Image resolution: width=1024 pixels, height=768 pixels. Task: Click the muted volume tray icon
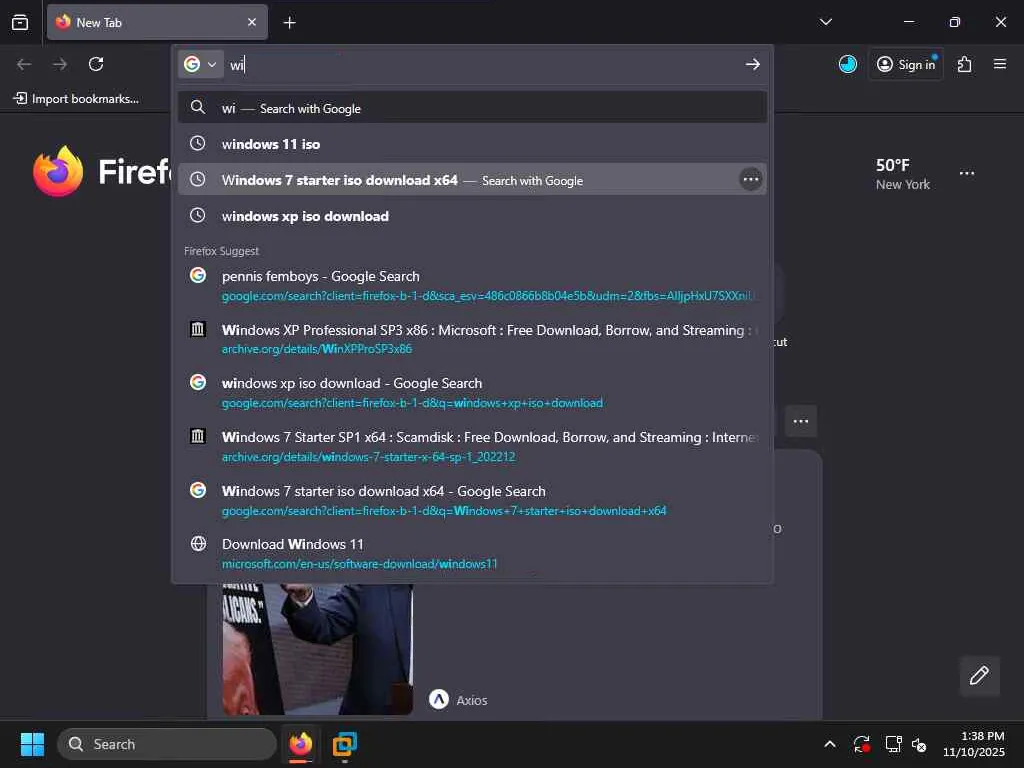920,744
